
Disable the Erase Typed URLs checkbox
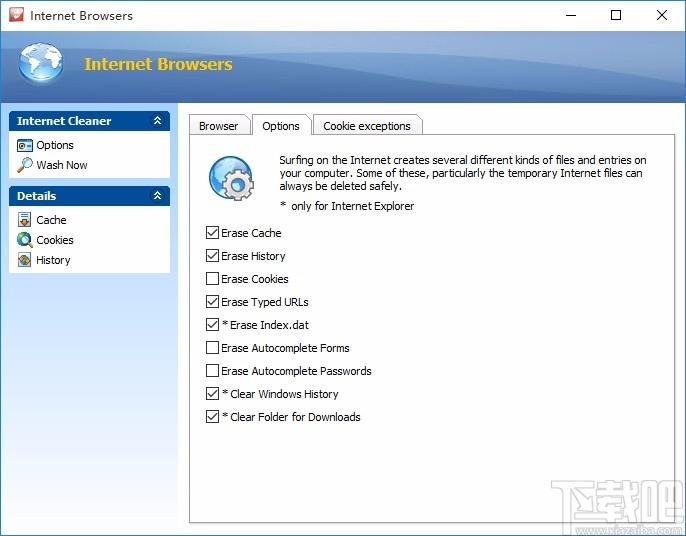(212, 301)
